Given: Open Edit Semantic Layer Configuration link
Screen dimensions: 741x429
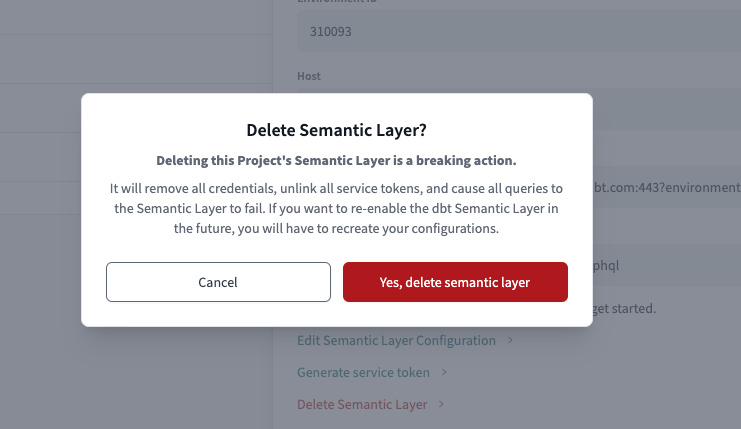Looking at the screenshot, I should point(396,340).
